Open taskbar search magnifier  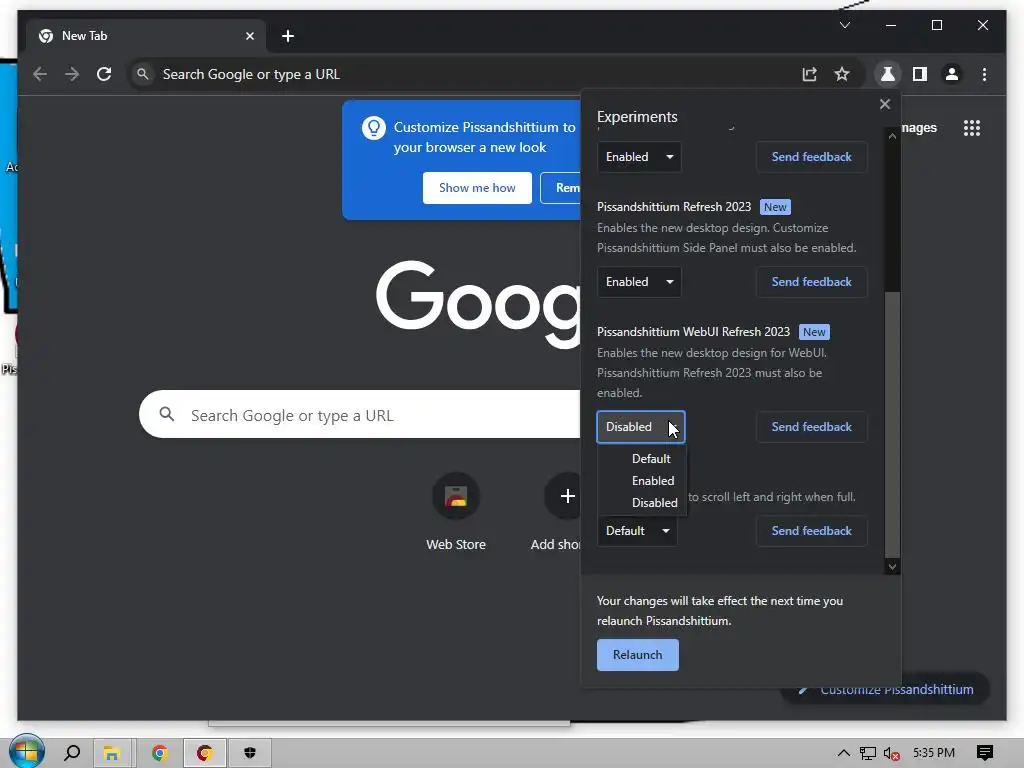[72, 752]
